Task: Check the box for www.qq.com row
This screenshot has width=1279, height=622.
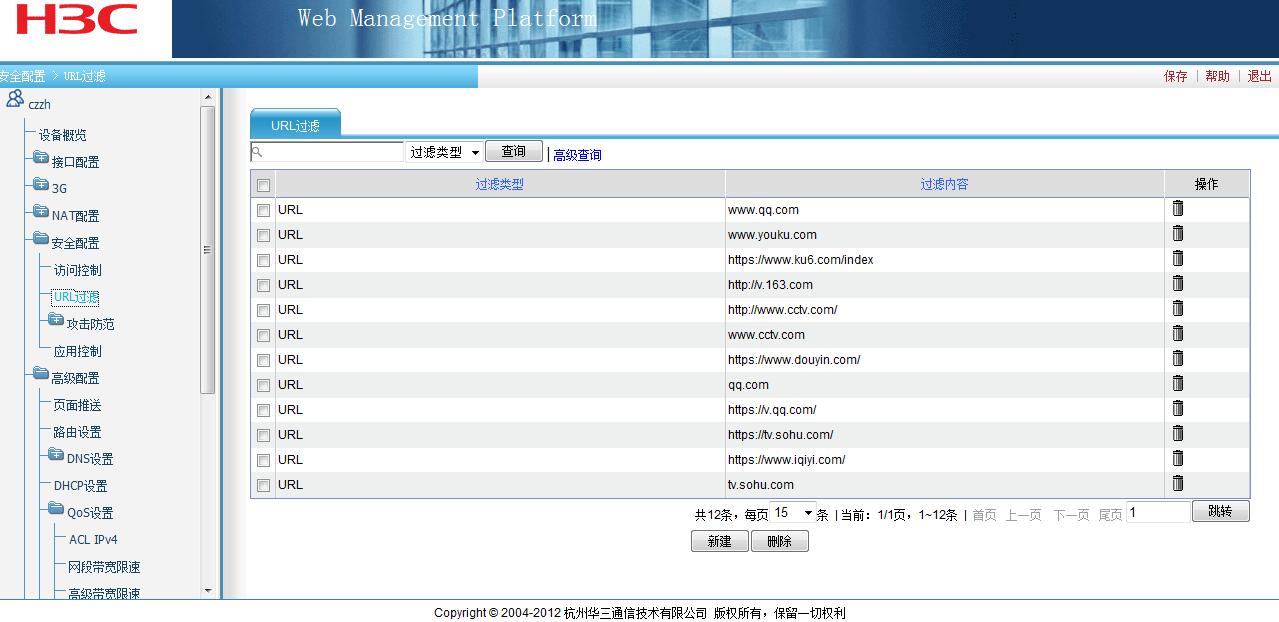Action: (263, 210)
